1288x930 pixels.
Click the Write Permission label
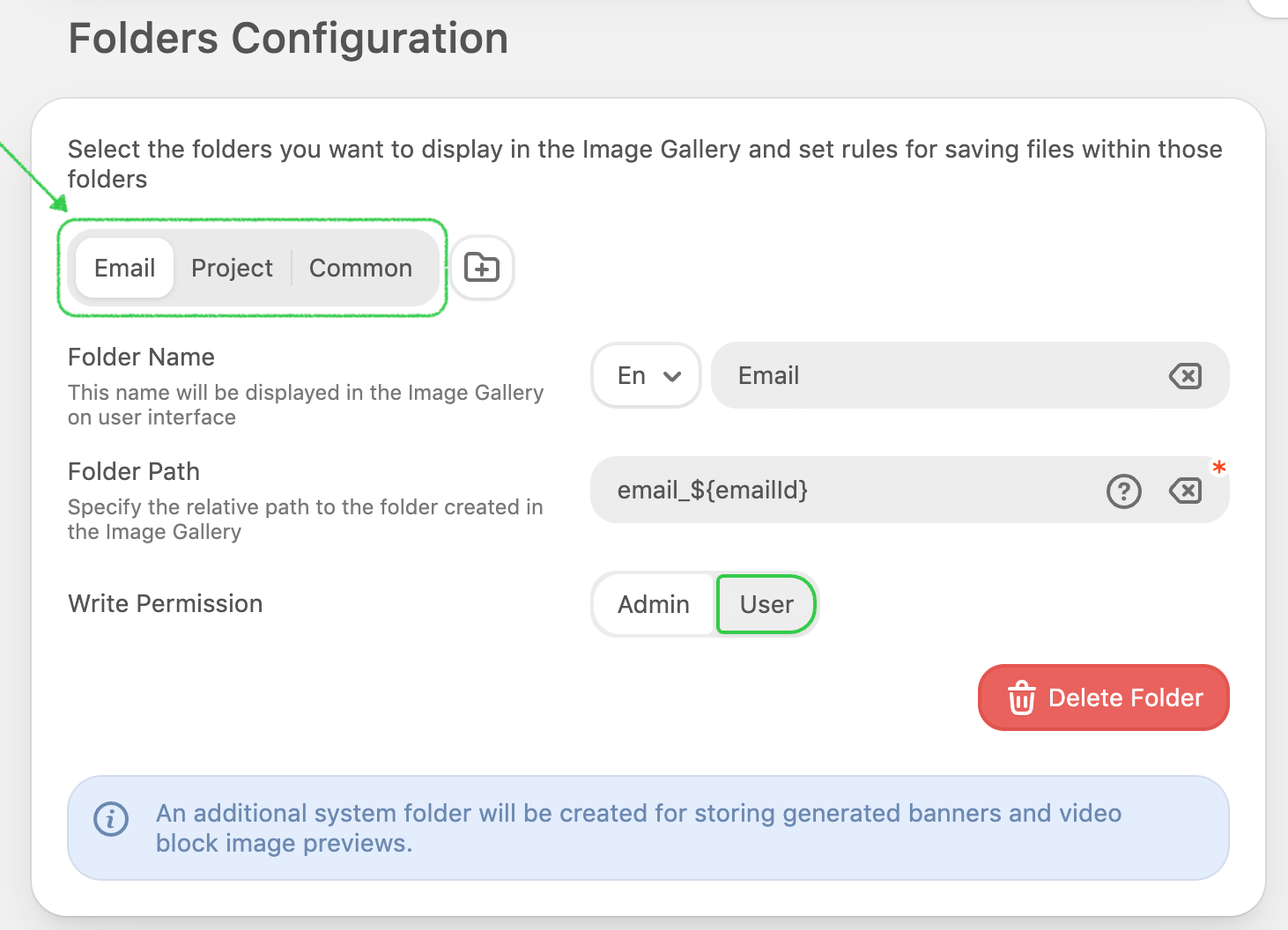click(165, 604)
